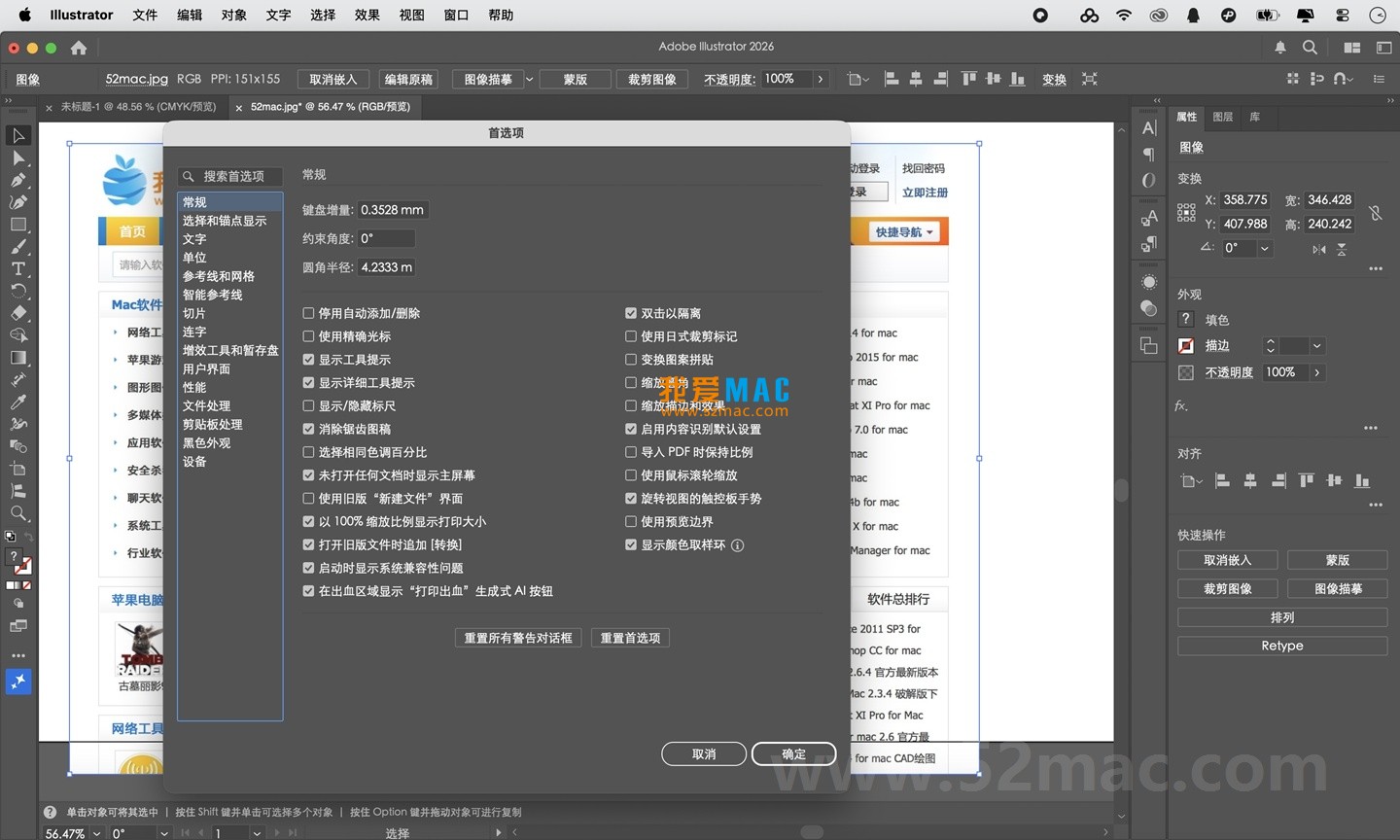Select the Pen tool in the toolbar
The image size is (1400, 840).
click(x=17, y=179)
